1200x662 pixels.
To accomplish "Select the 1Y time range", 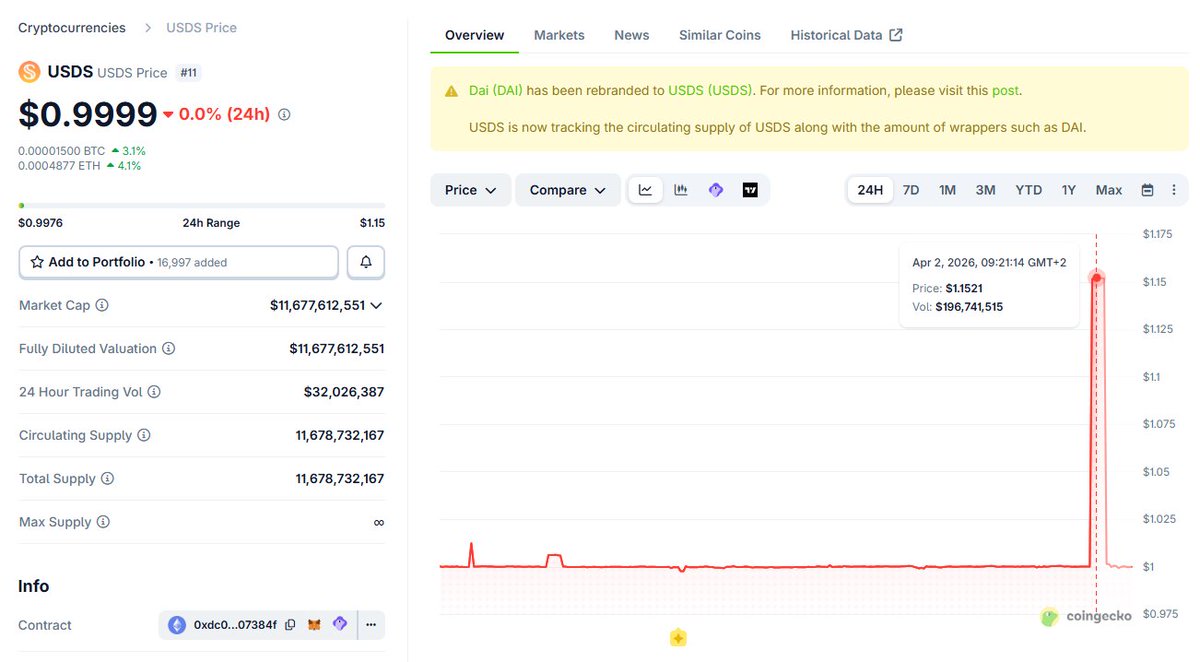I will (x=1069, y=190).
